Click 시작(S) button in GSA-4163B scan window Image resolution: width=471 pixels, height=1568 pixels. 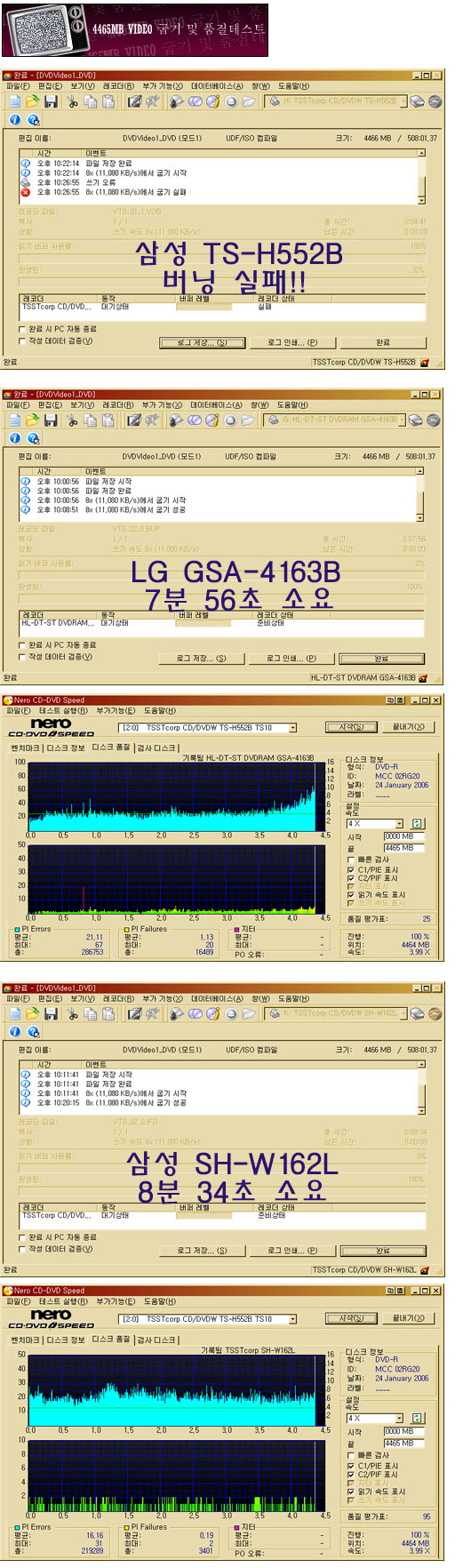coord(352,726)
